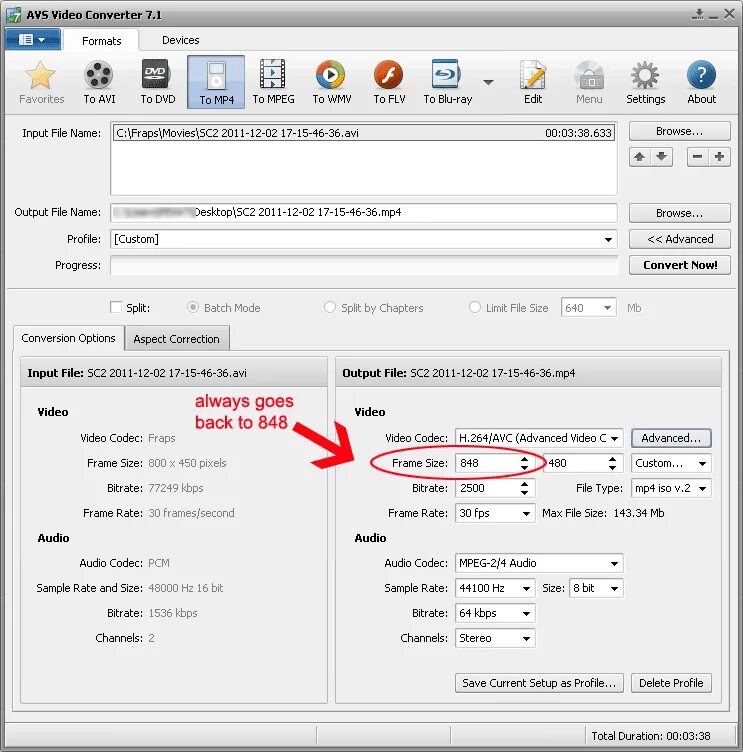The height and width of the screenshot is (752, 743).
Task: Start conversion with Convert Now!
Action: (x=680, y=265)
